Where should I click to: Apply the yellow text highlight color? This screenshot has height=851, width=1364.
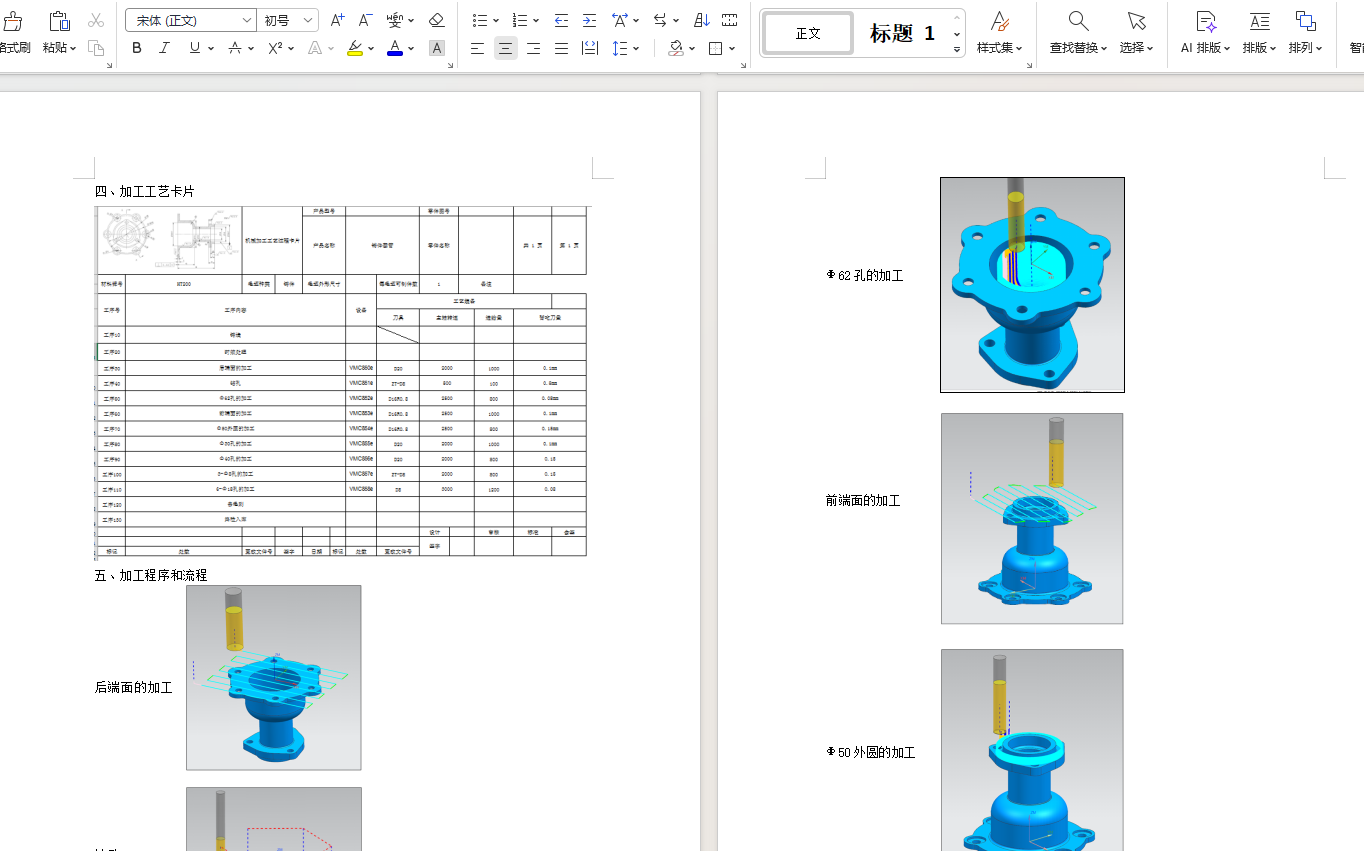pyautogui.click(x=355, y=48)
